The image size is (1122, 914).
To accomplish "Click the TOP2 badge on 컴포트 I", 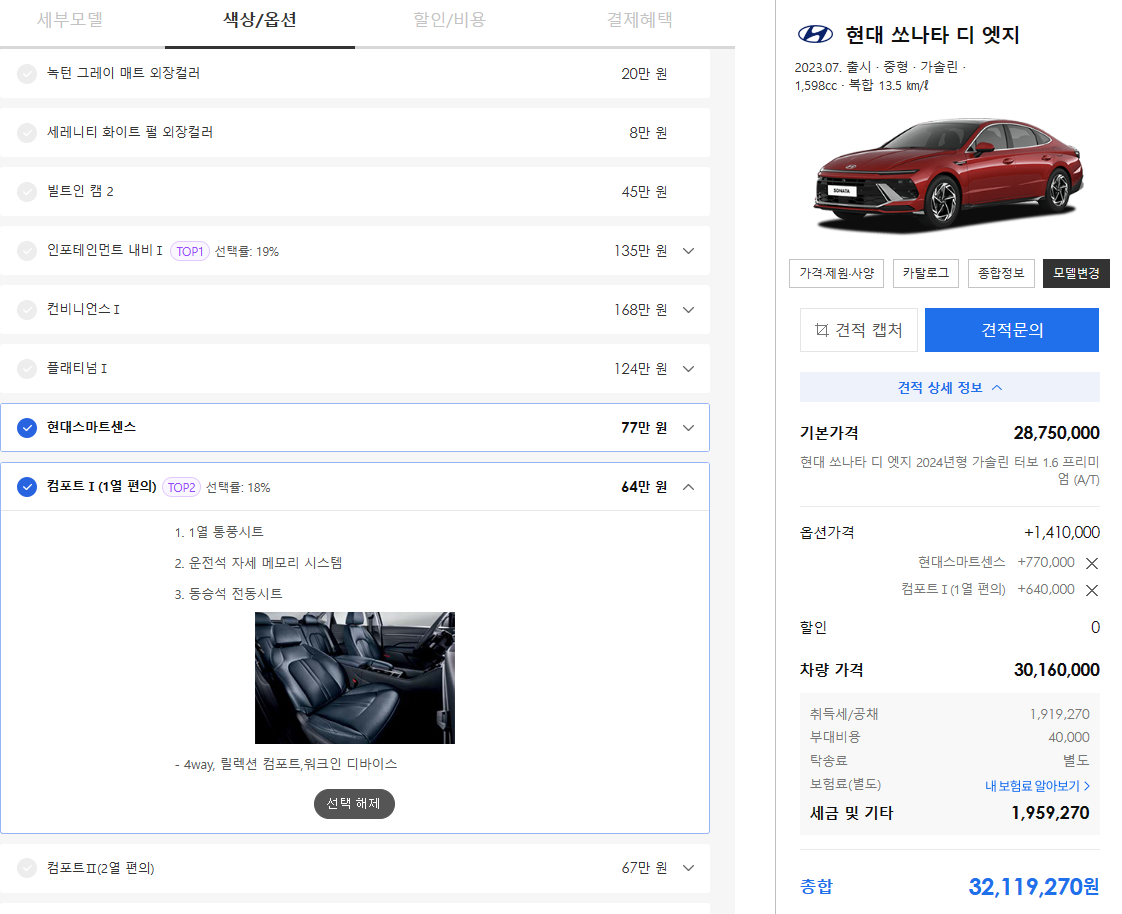I will (182, 487).
